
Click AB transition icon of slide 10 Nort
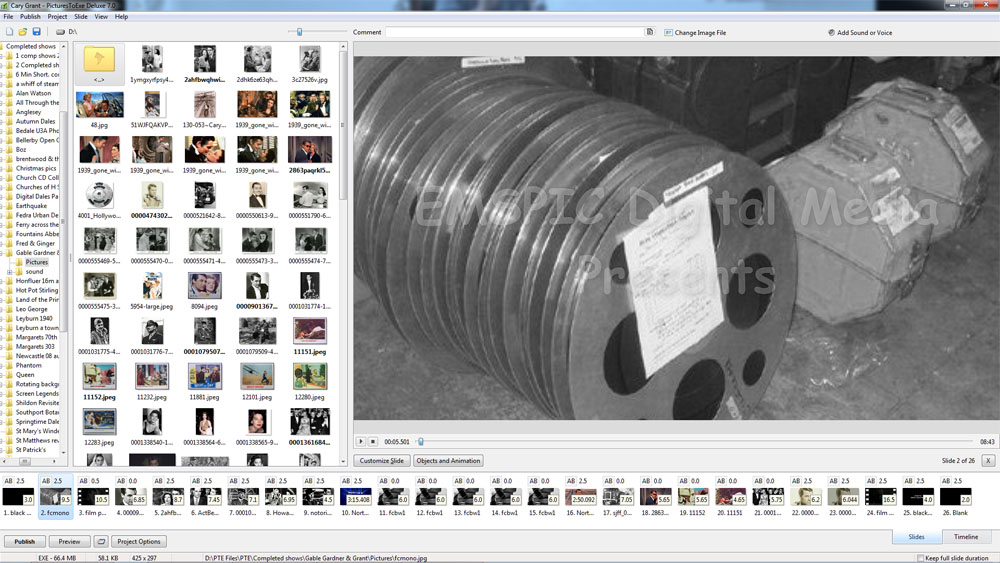click(346, 481)
